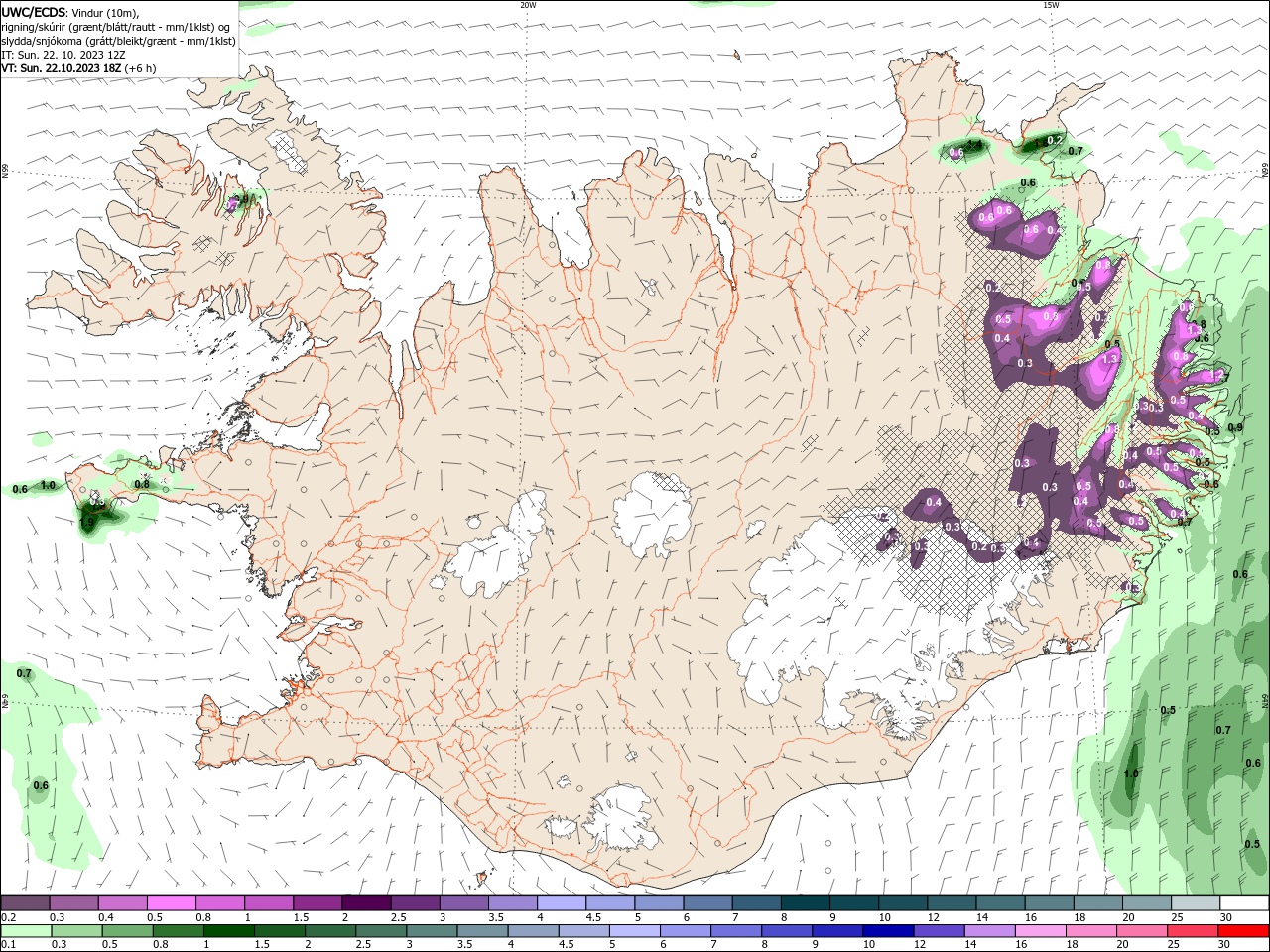Click the white snow-scale swatch labeled 30

click(1244, 903)
